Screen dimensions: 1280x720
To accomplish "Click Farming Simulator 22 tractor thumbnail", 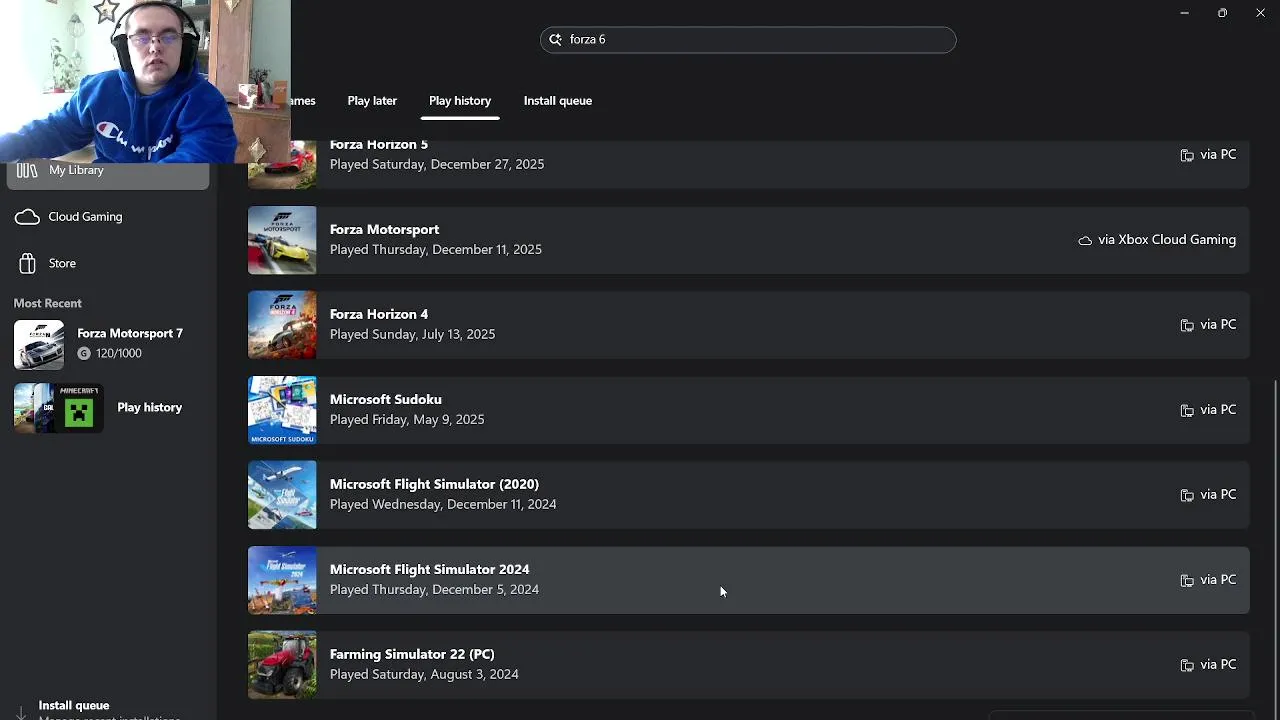I will pos(282,665).
